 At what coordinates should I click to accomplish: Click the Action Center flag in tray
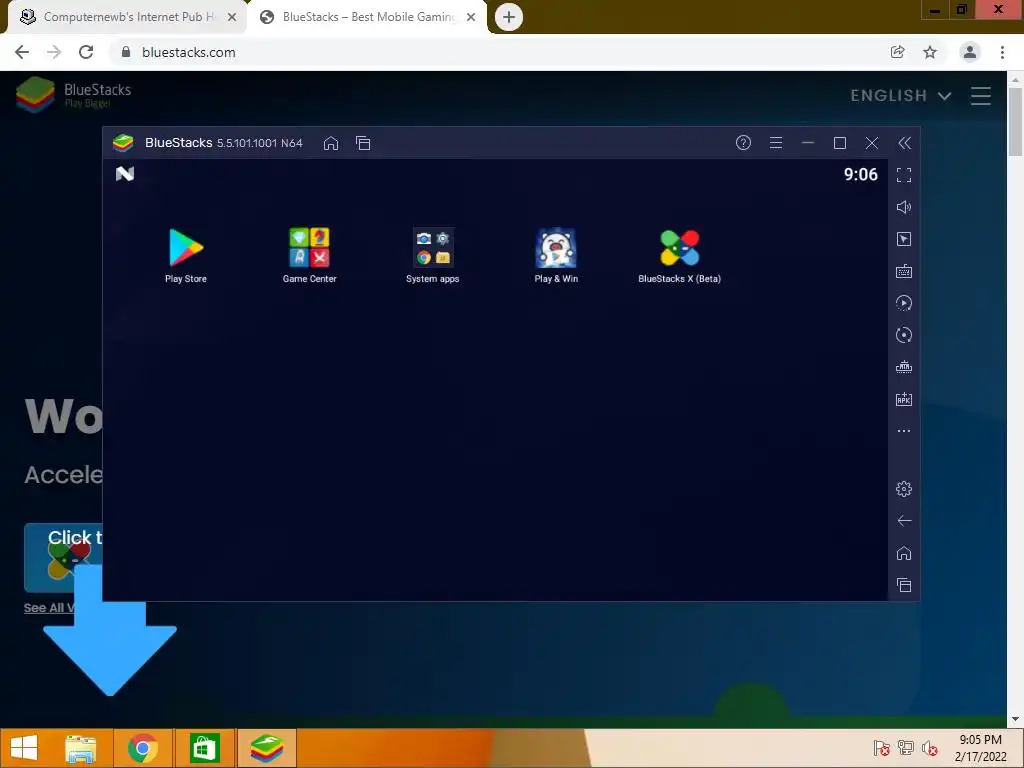(881, 748)
